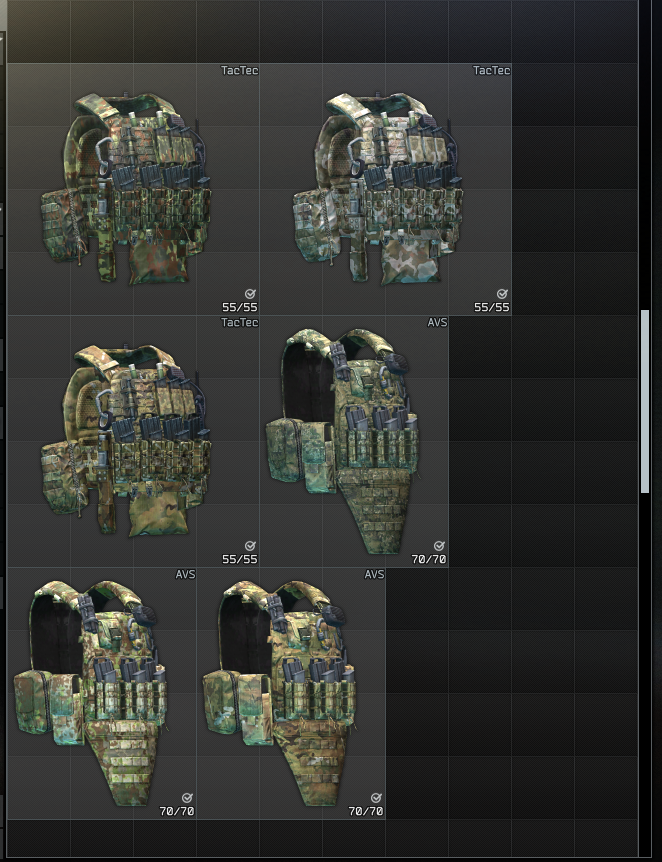The image size is (662, 862).
Task: Select the green Flecktarn AVS rig in last row
Action: [x=102, y=694]
